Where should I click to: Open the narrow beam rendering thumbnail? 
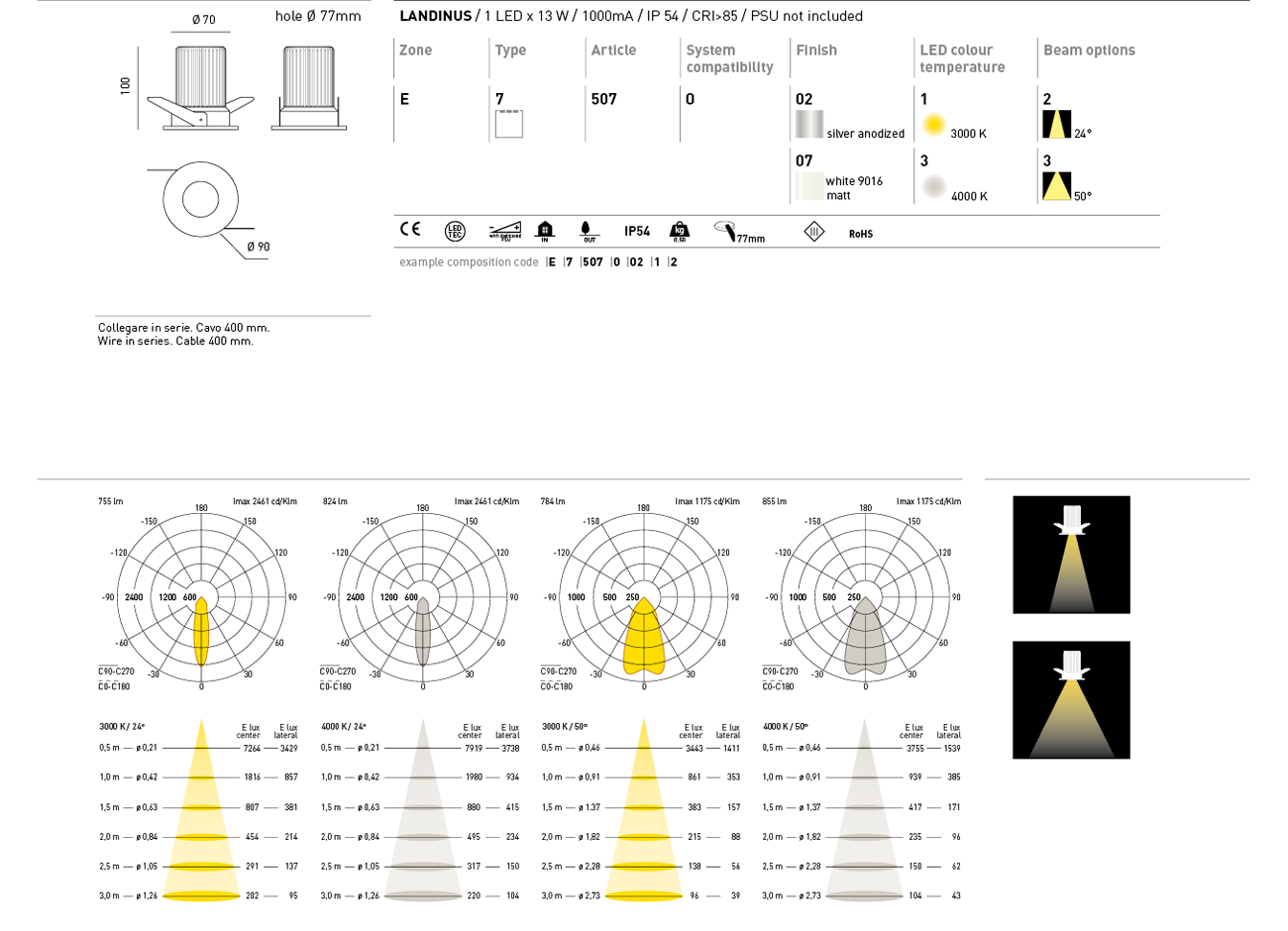coord(1071,555)
